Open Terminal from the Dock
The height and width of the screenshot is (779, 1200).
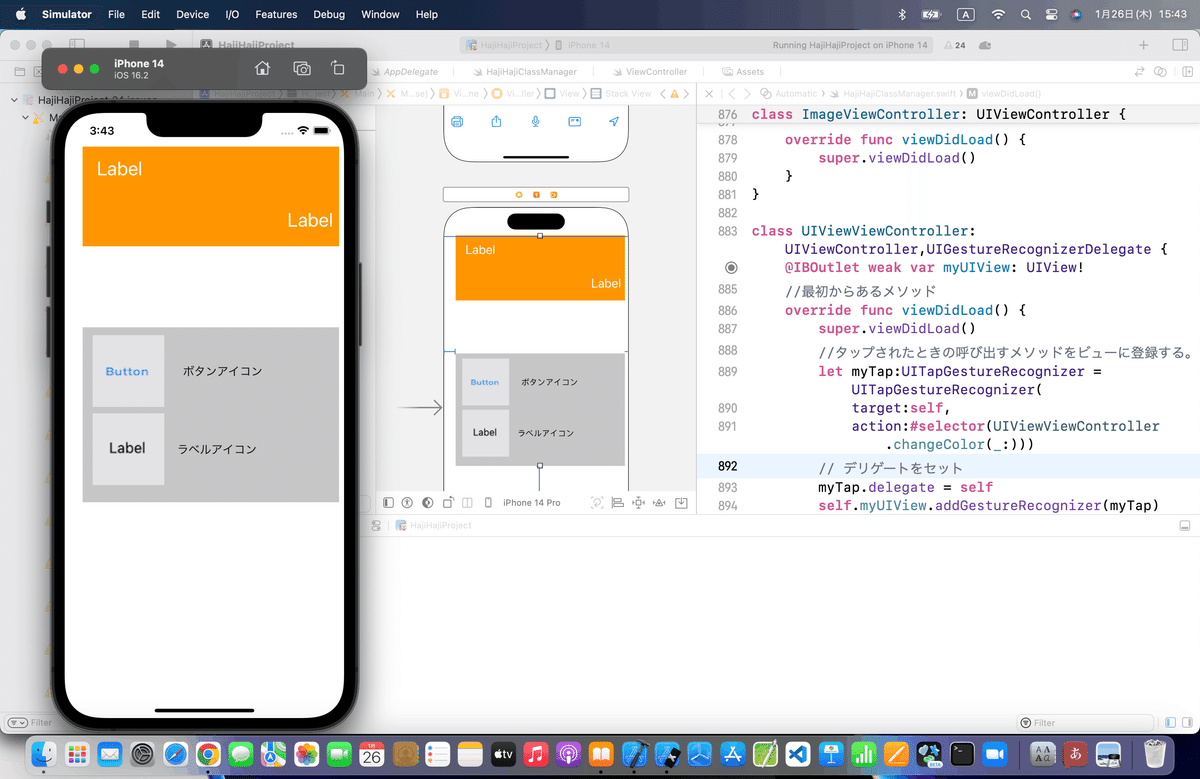[961, 754]
